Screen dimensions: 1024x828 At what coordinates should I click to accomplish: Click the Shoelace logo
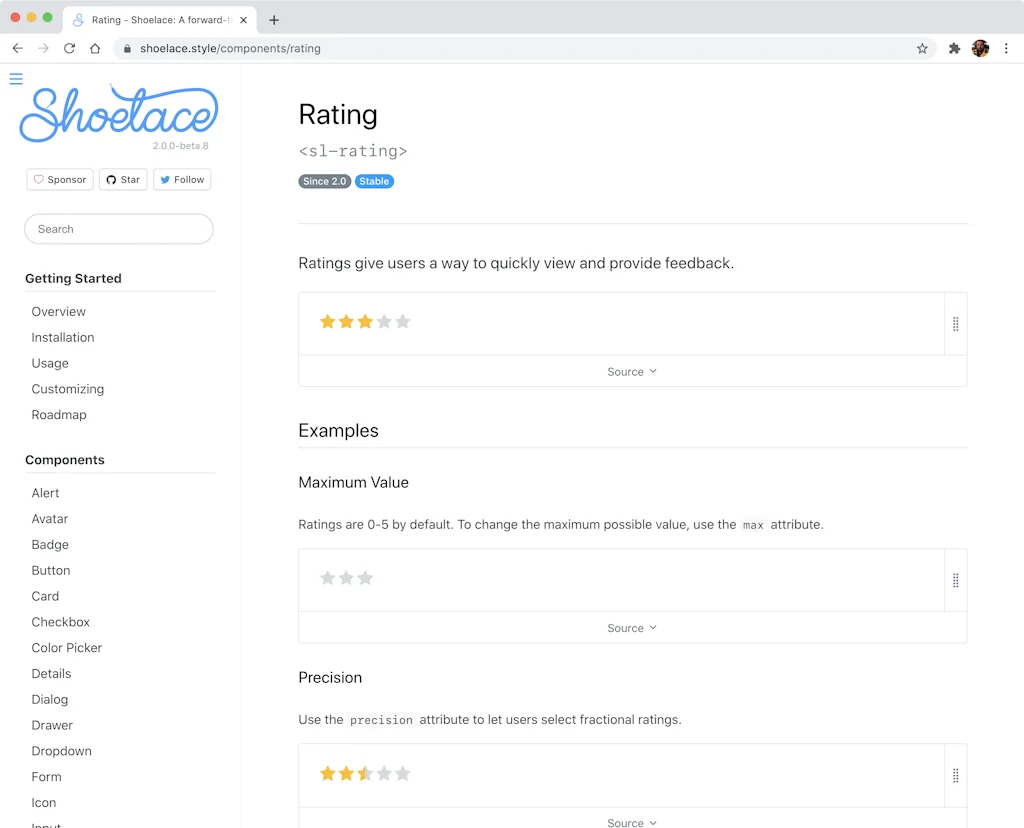click(118, 113)
